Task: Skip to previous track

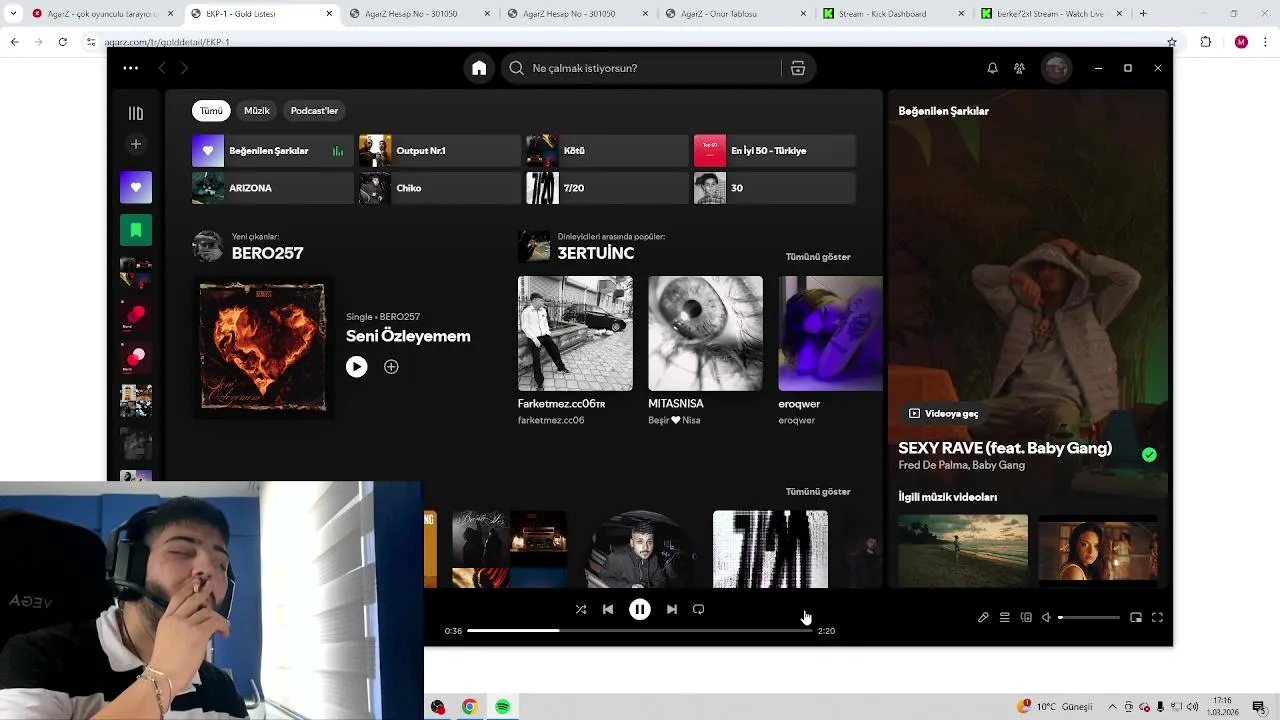Action: pyautogui.click(x=607, y=609)
